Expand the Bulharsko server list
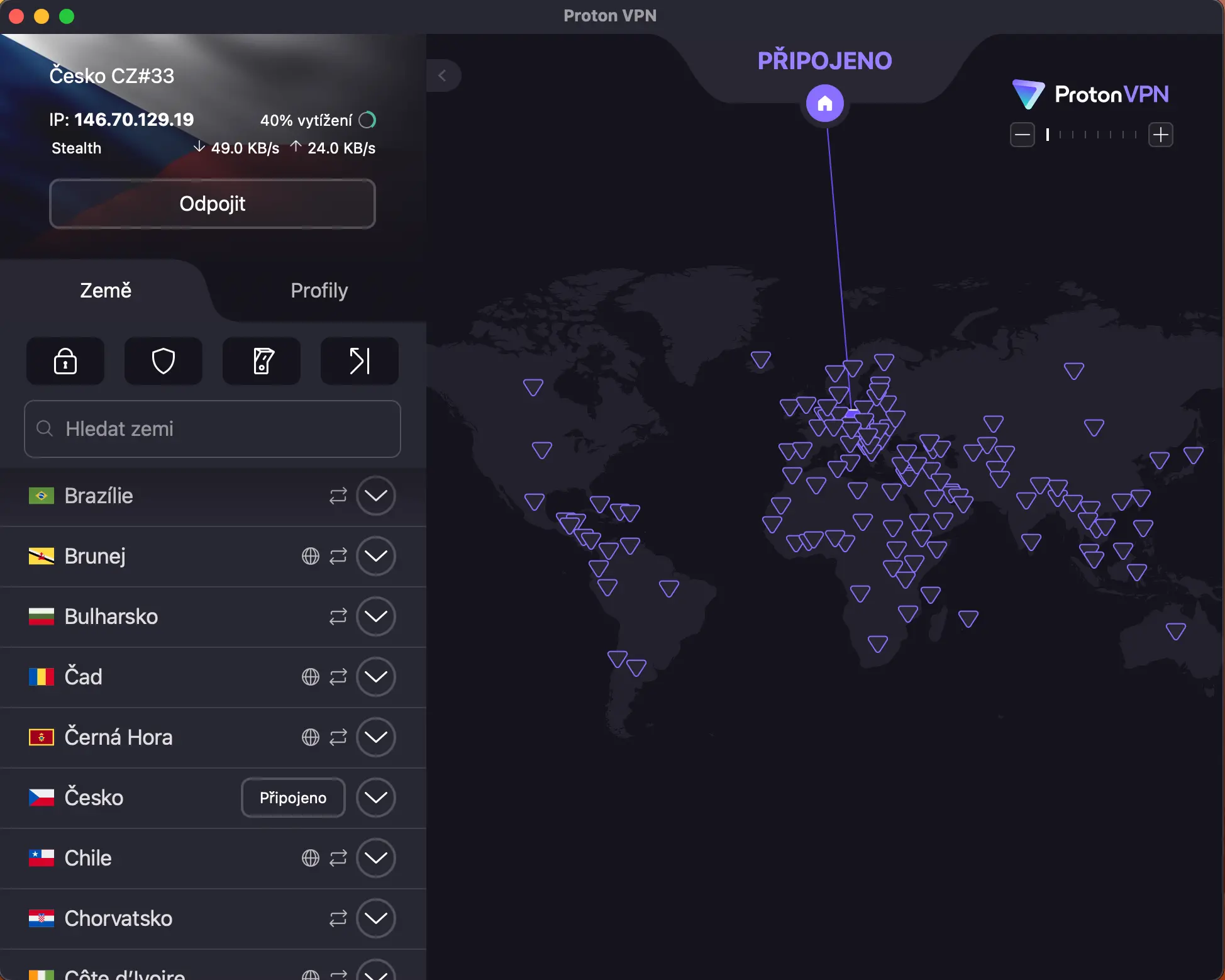Viewport: 1225px width, 980px height. click(375, 616)
